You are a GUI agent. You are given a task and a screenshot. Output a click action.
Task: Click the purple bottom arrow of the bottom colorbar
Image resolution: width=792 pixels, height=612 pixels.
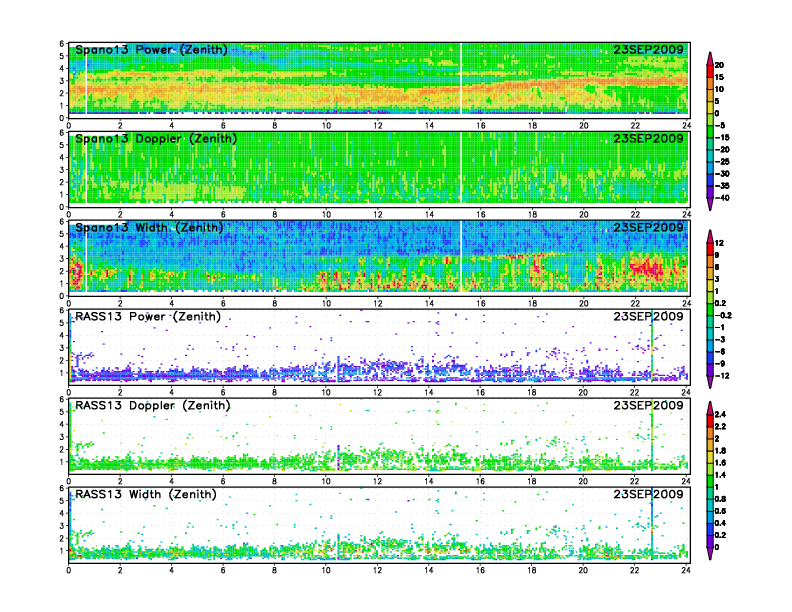[x=710, y=553]
